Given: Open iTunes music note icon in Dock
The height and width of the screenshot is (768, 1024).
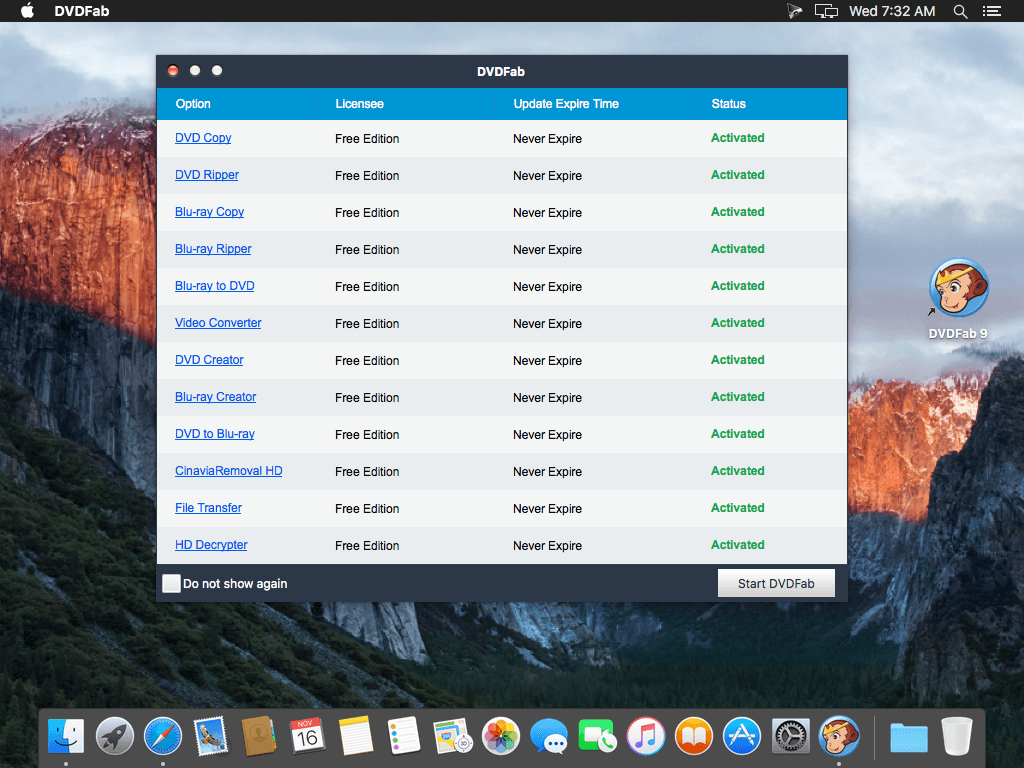Looking at the screenshot, I should [x=645, y=736].
